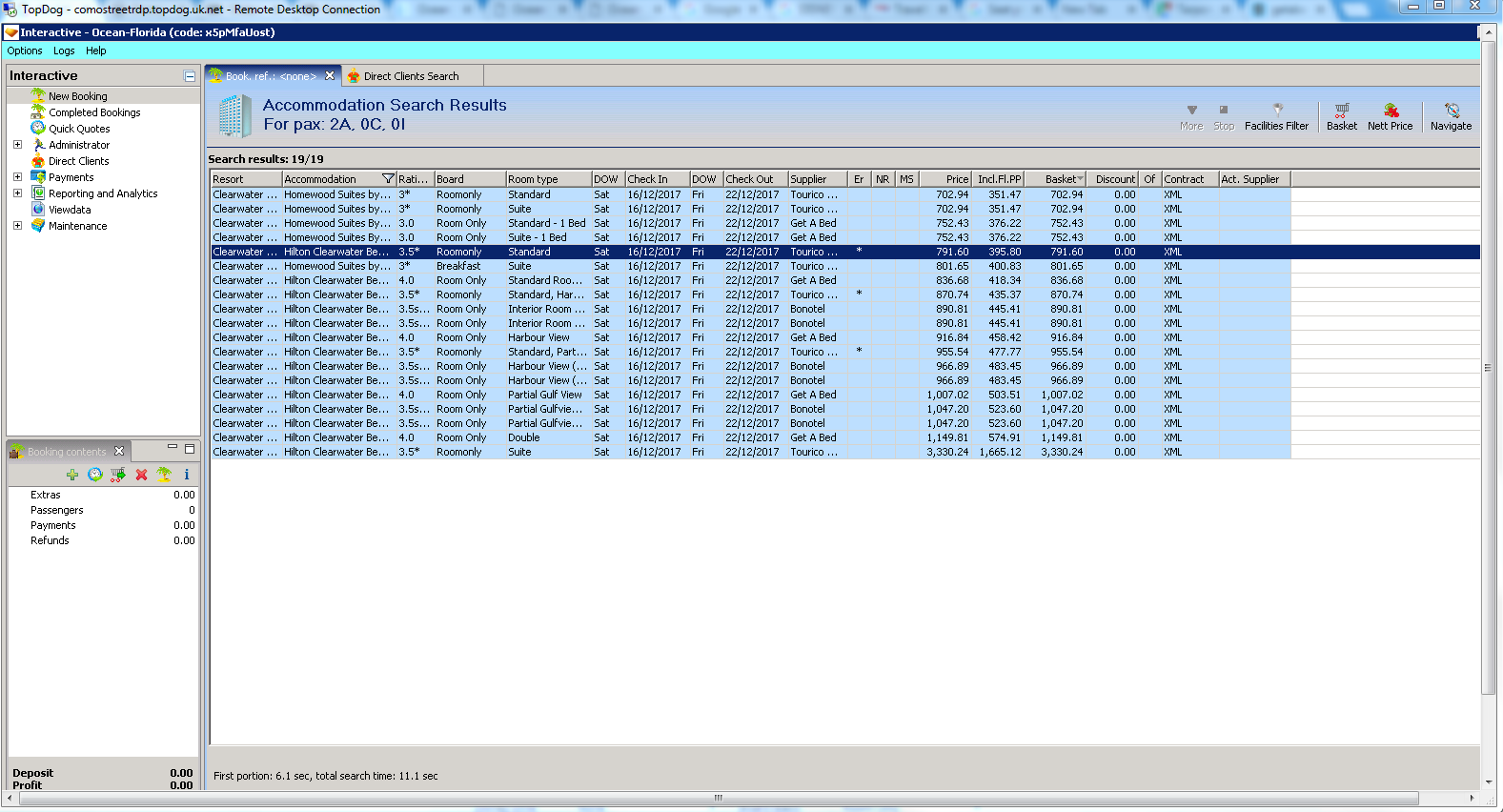Click the Discount column header
Screen dimensions: 1503x812
point(1112,179)
